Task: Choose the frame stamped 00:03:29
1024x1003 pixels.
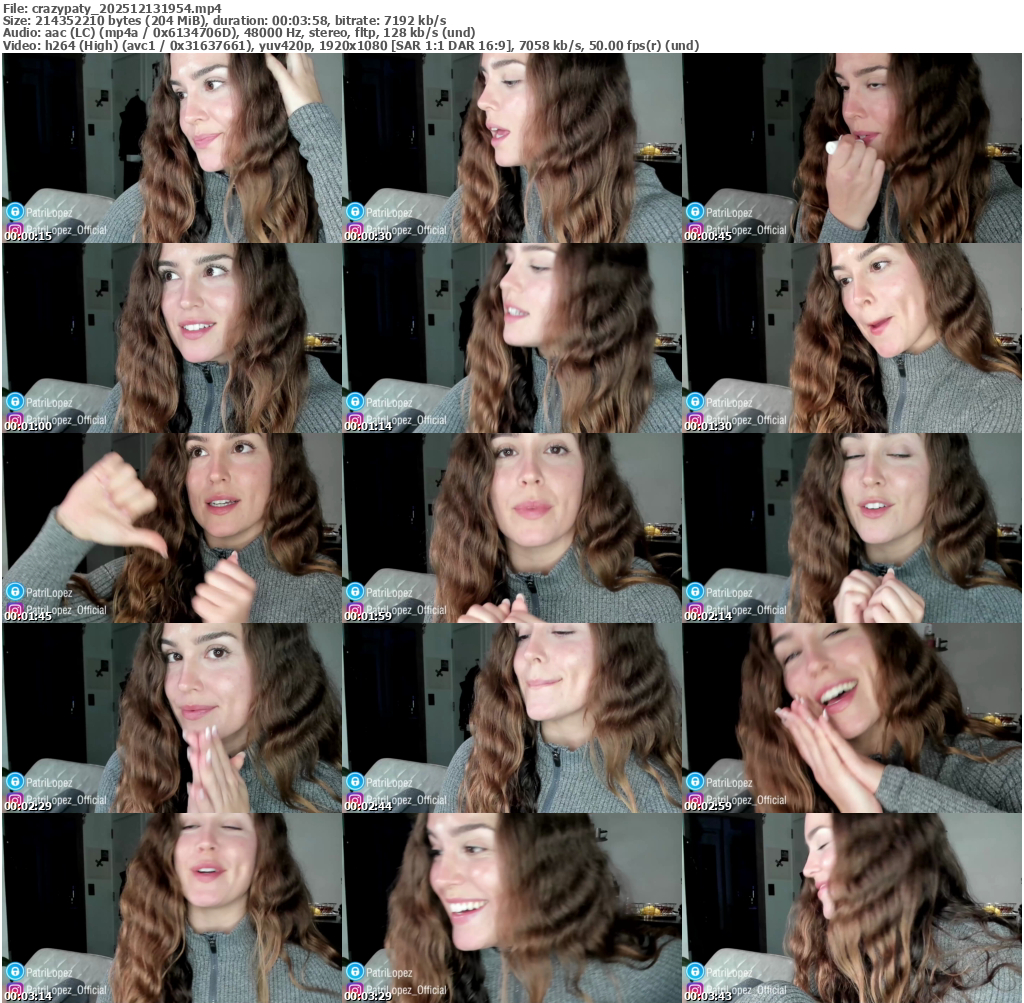Action: (512, 908)
